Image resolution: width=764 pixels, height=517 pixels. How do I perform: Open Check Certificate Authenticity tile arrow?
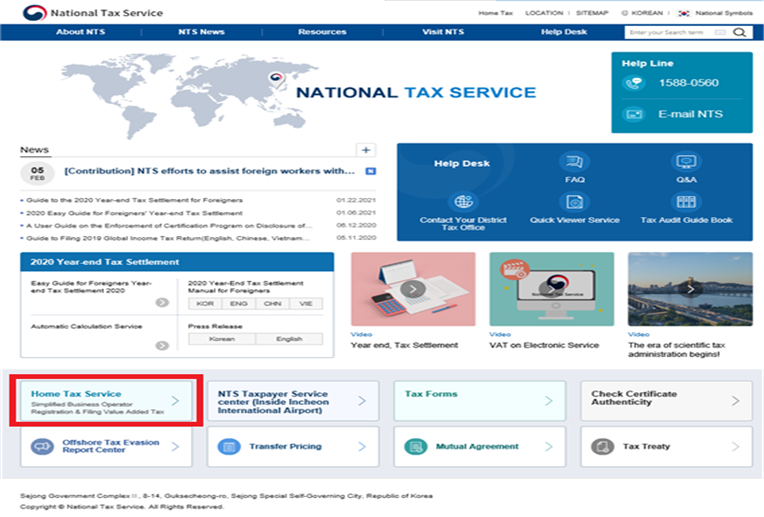(735, 401)
